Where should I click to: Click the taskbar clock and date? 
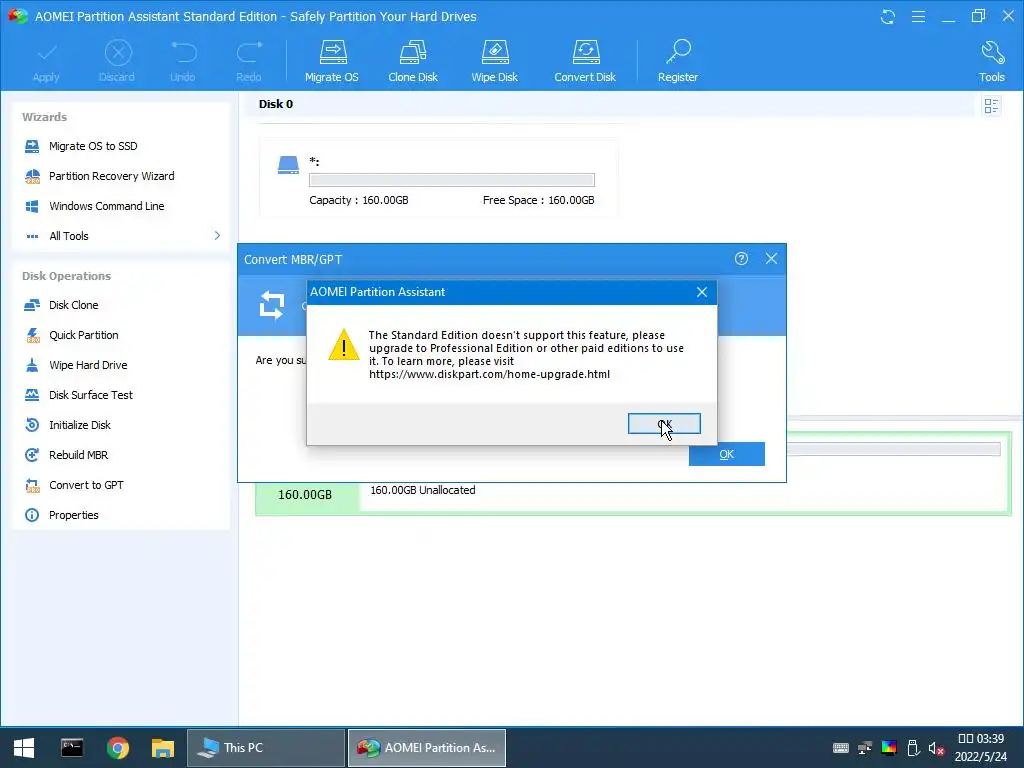coord(981,748)
